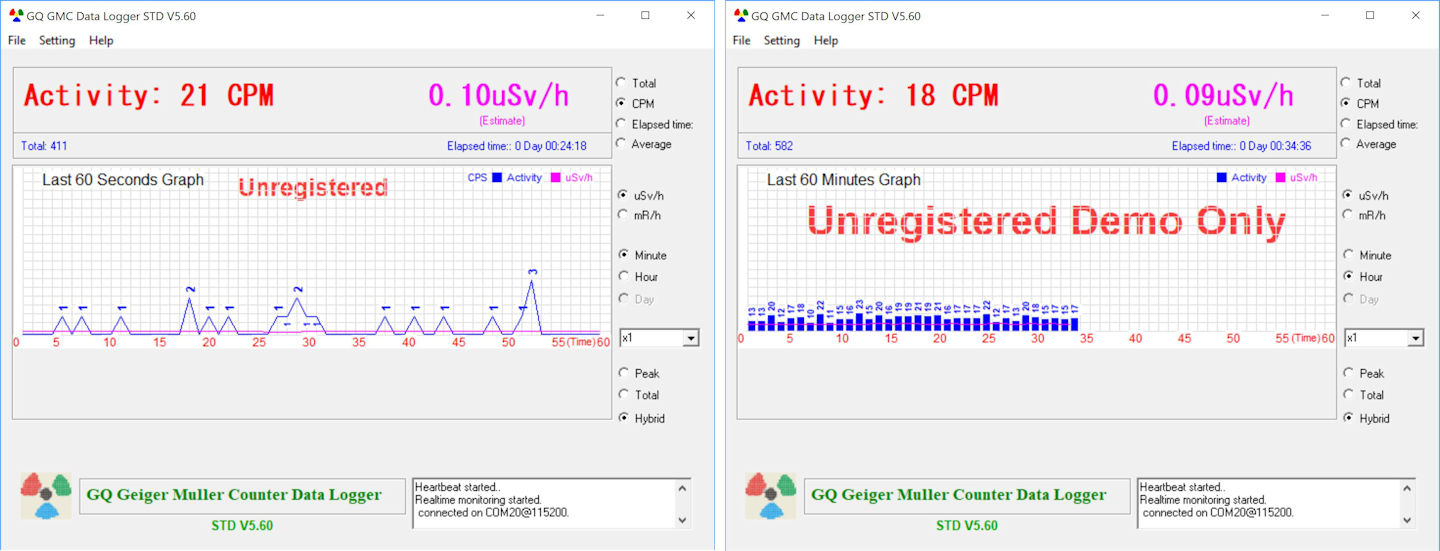Select lower Total graph radio in left window
1440x551 pixels.
[x=624, y=395]
